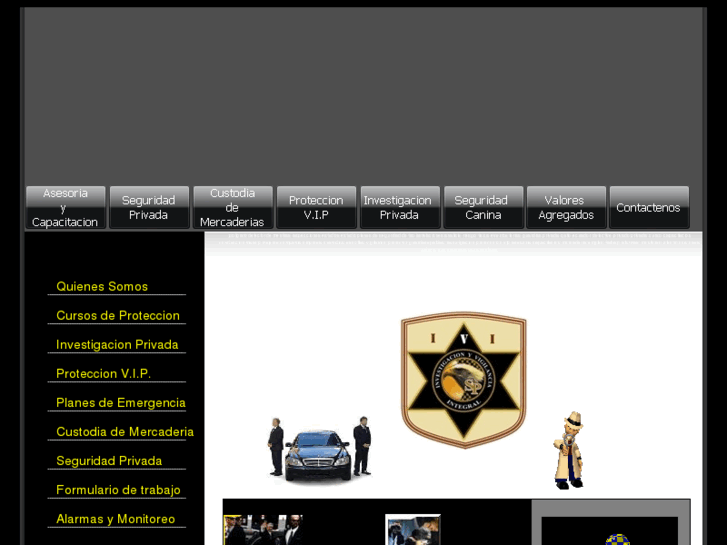This screenshot has height=545, width=727.
Task: Click the IVI shield star badge logo
Action: click(464, 380)
